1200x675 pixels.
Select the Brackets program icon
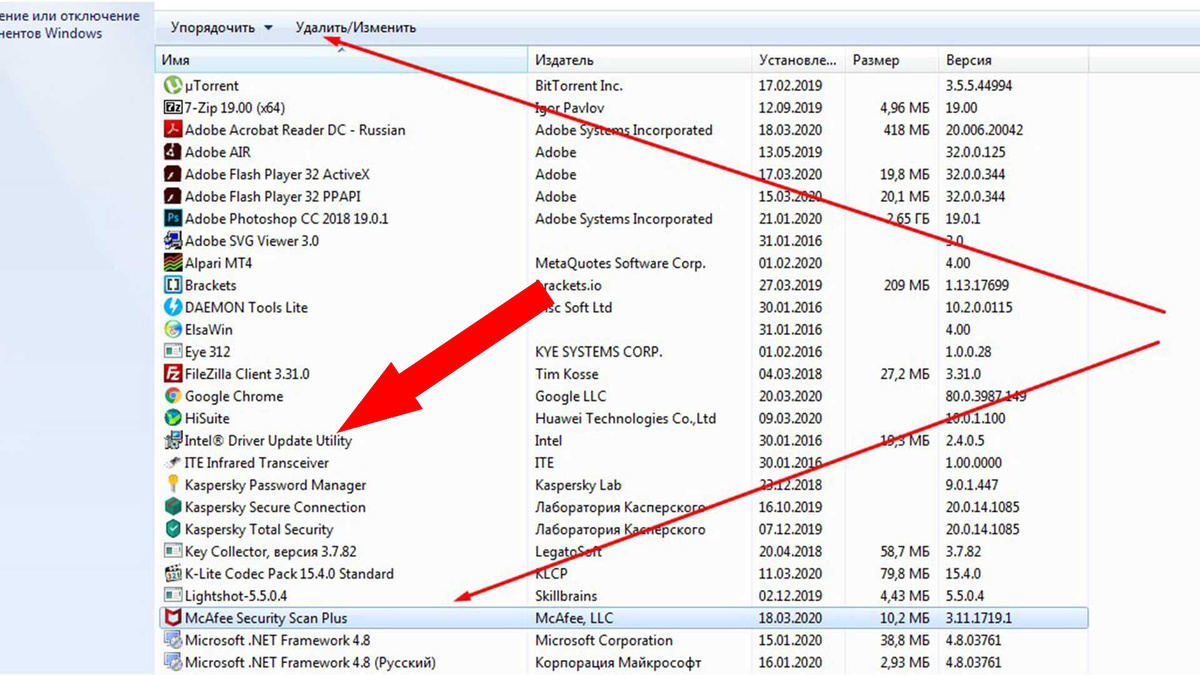172,285
